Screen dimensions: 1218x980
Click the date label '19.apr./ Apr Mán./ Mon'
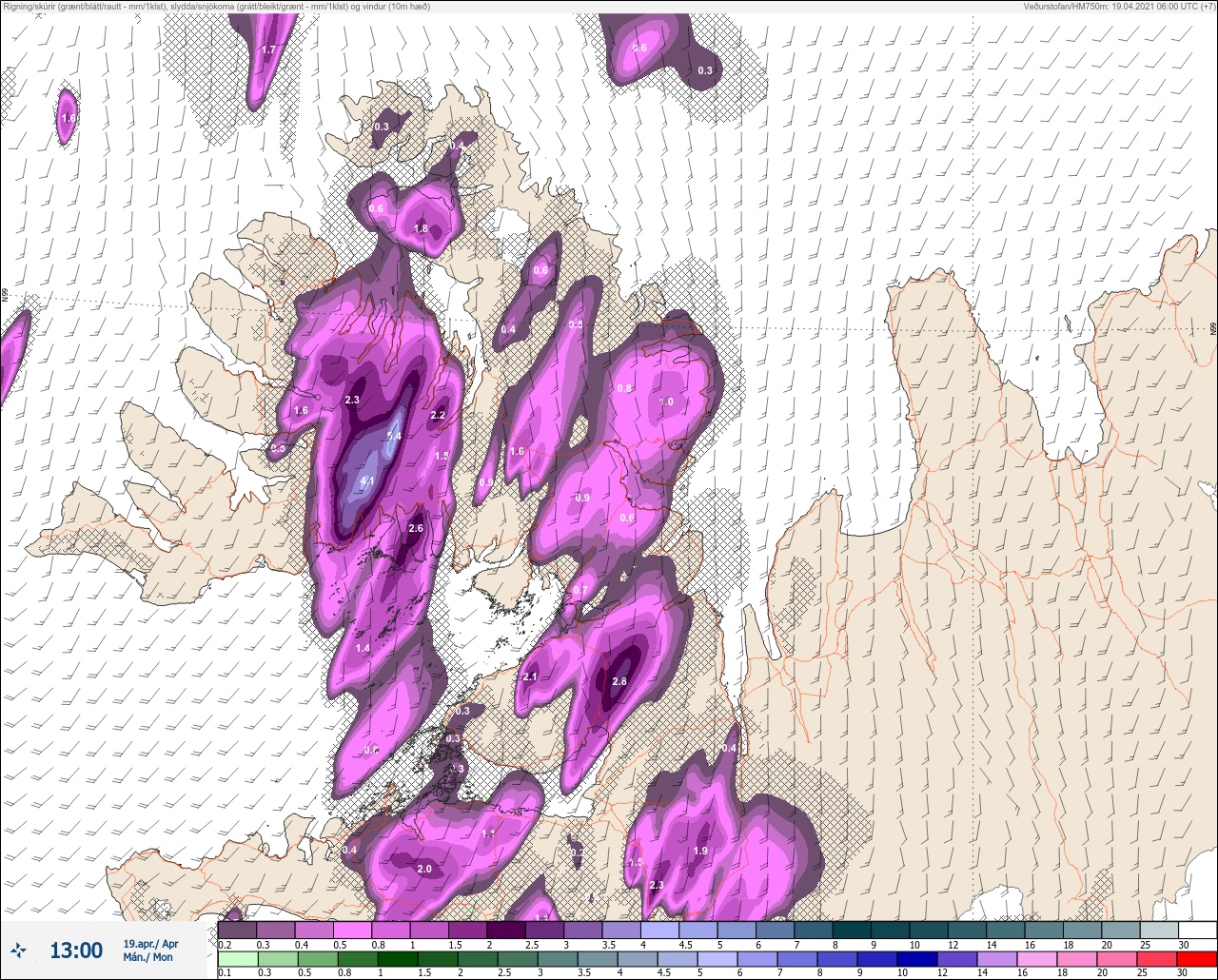[x=150, y=950]
